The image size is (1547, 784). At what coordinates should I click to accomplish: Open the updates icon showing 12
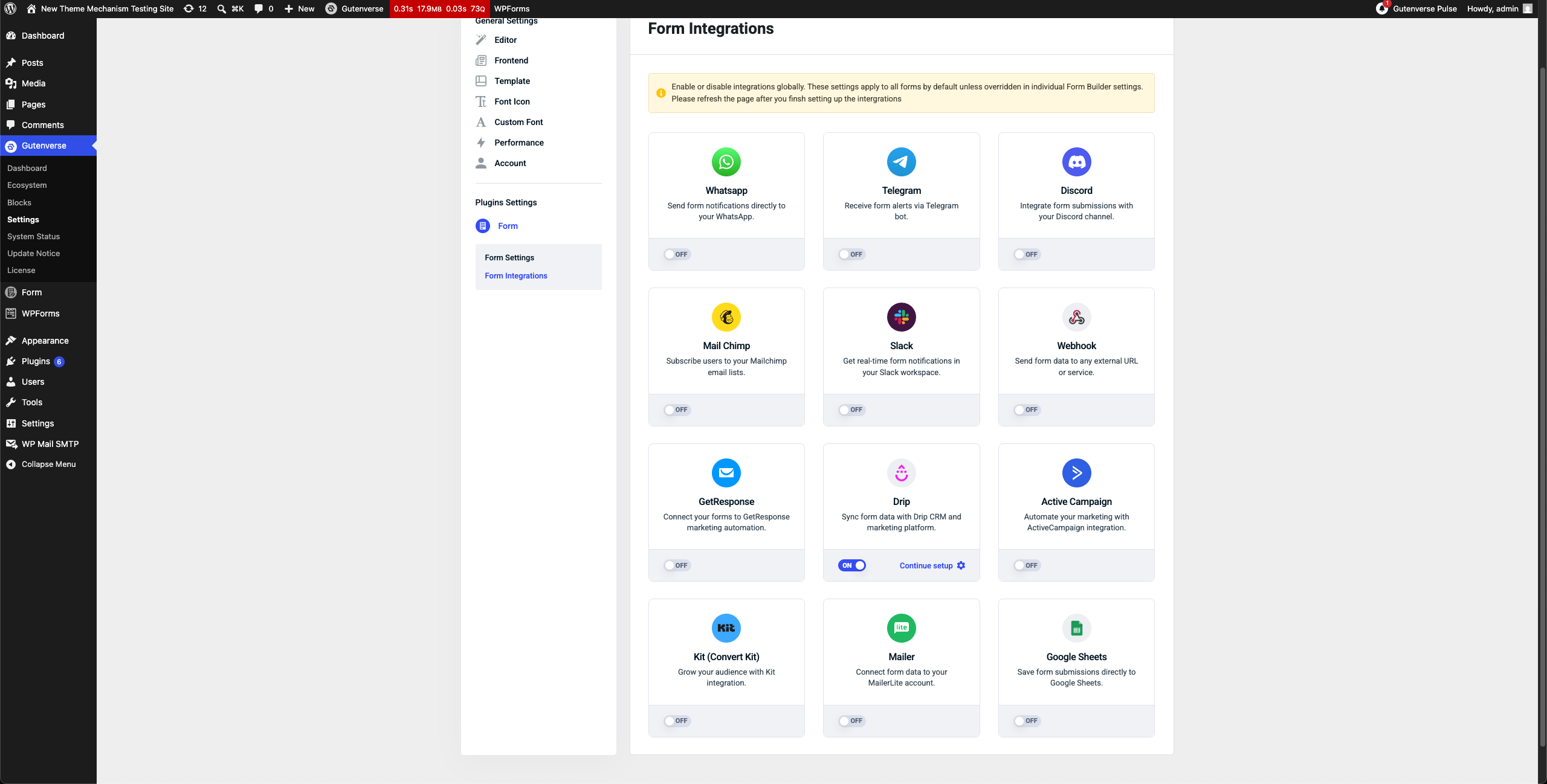coord(195,8)
